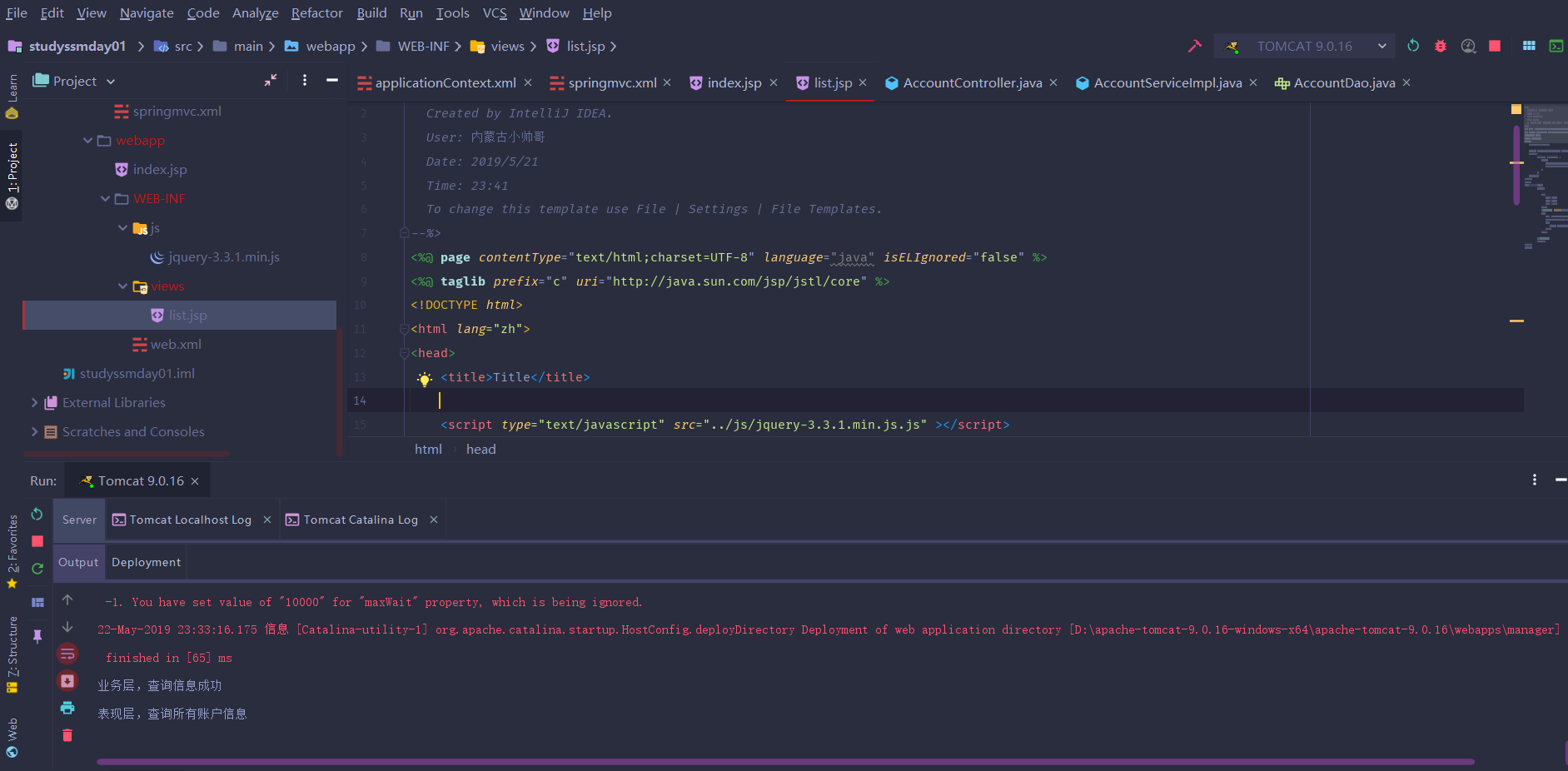This screenshot has height=771, width=1568.
Task: Print the console output
Action: 67,708
